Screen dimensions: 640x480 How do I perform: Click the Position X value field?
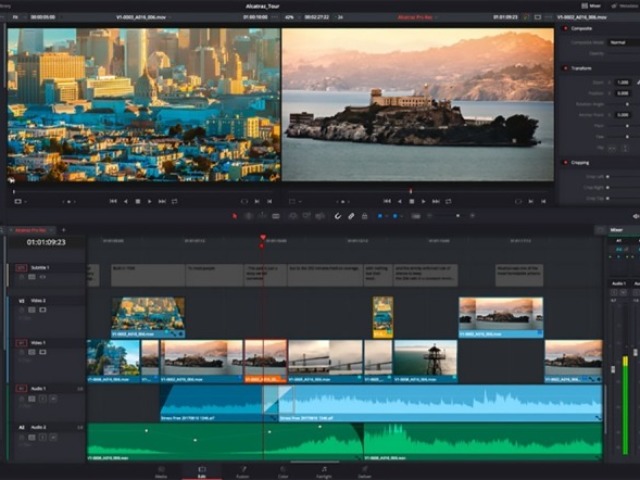[623, 93]
